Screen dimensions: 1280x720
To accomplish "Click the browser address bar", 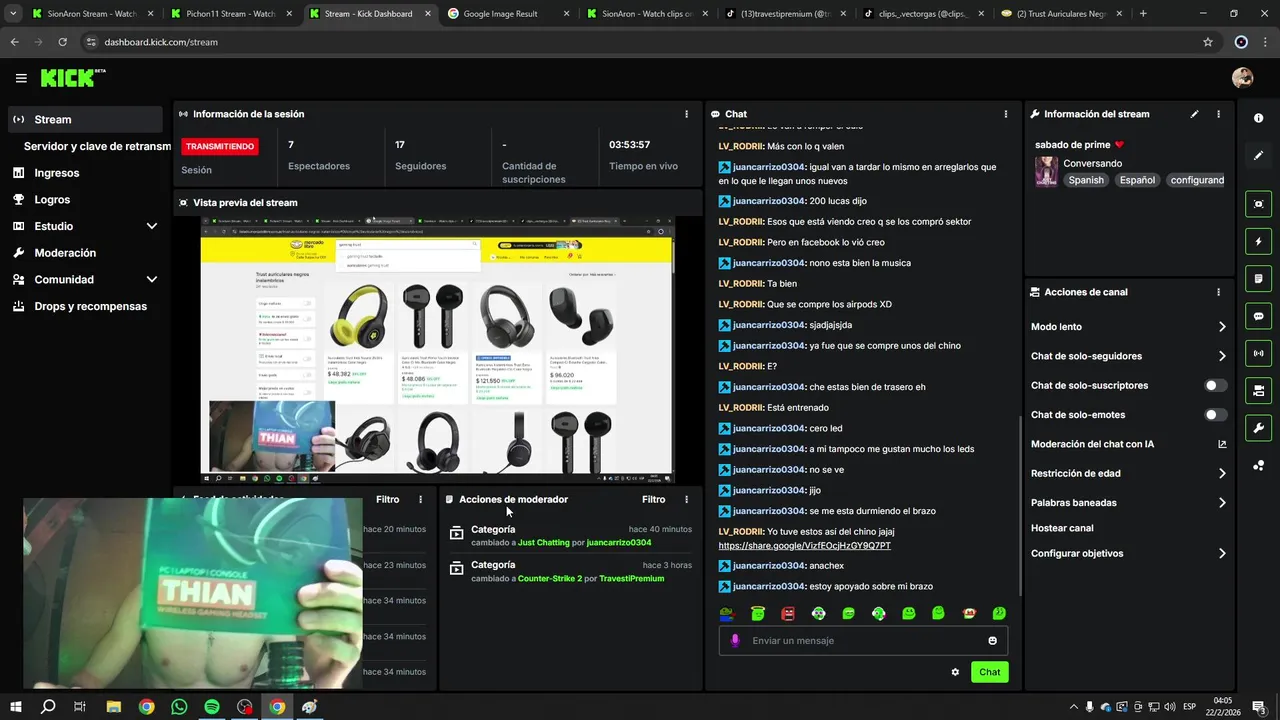I will [640, 42].
